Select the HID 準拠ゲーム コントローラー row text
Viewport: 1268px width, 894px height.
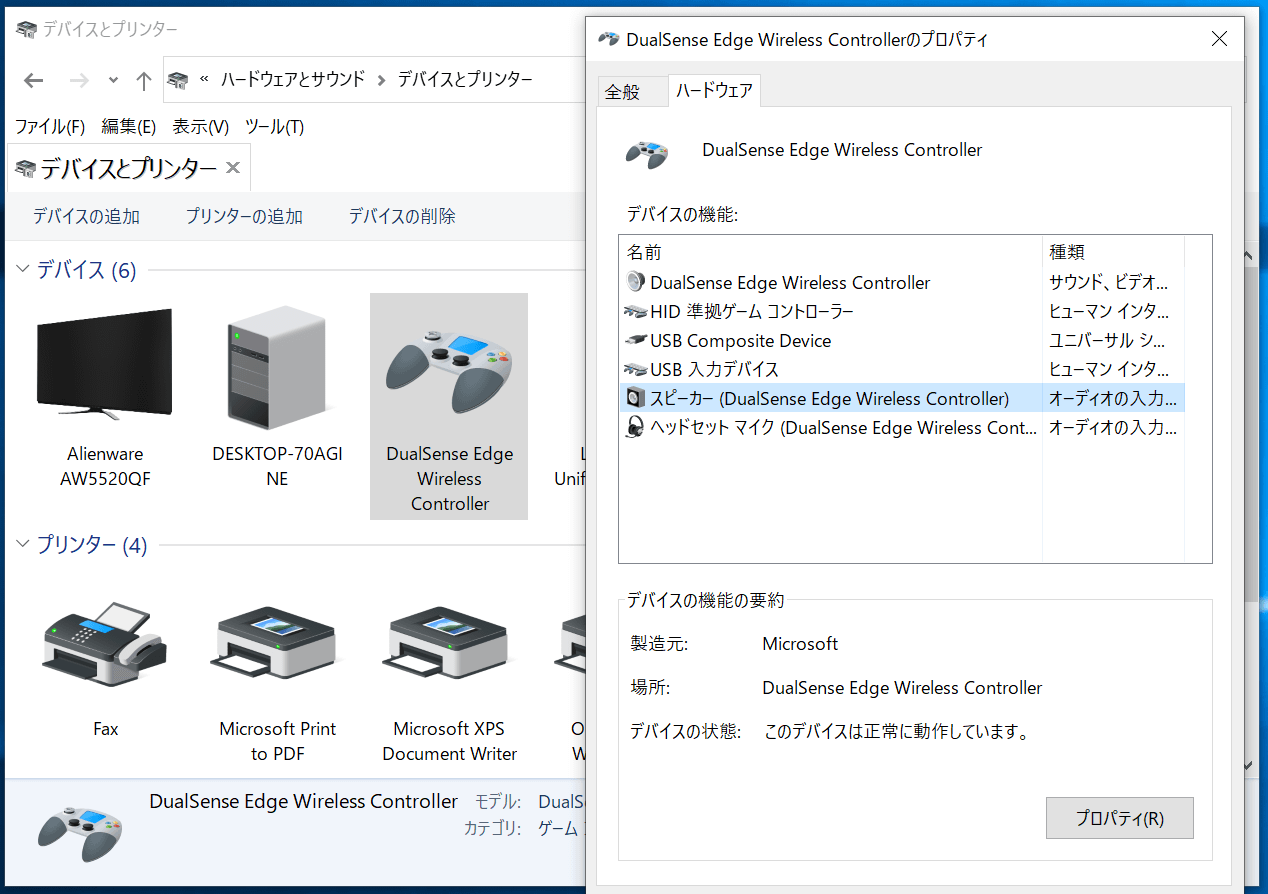tap(752, 312)
